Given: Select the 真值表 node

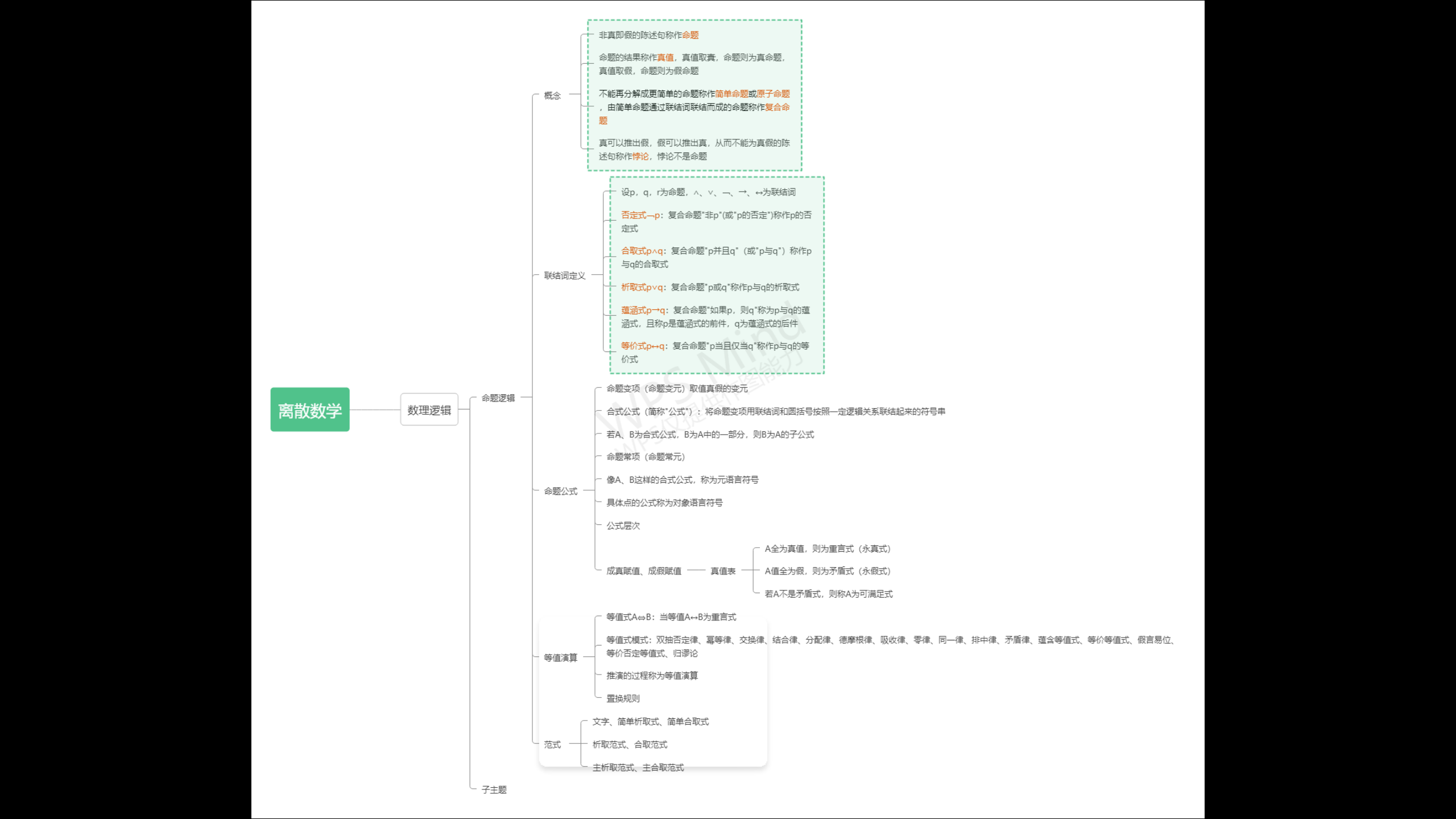Looking at the screenshot, I should click(x=722, y=571).
